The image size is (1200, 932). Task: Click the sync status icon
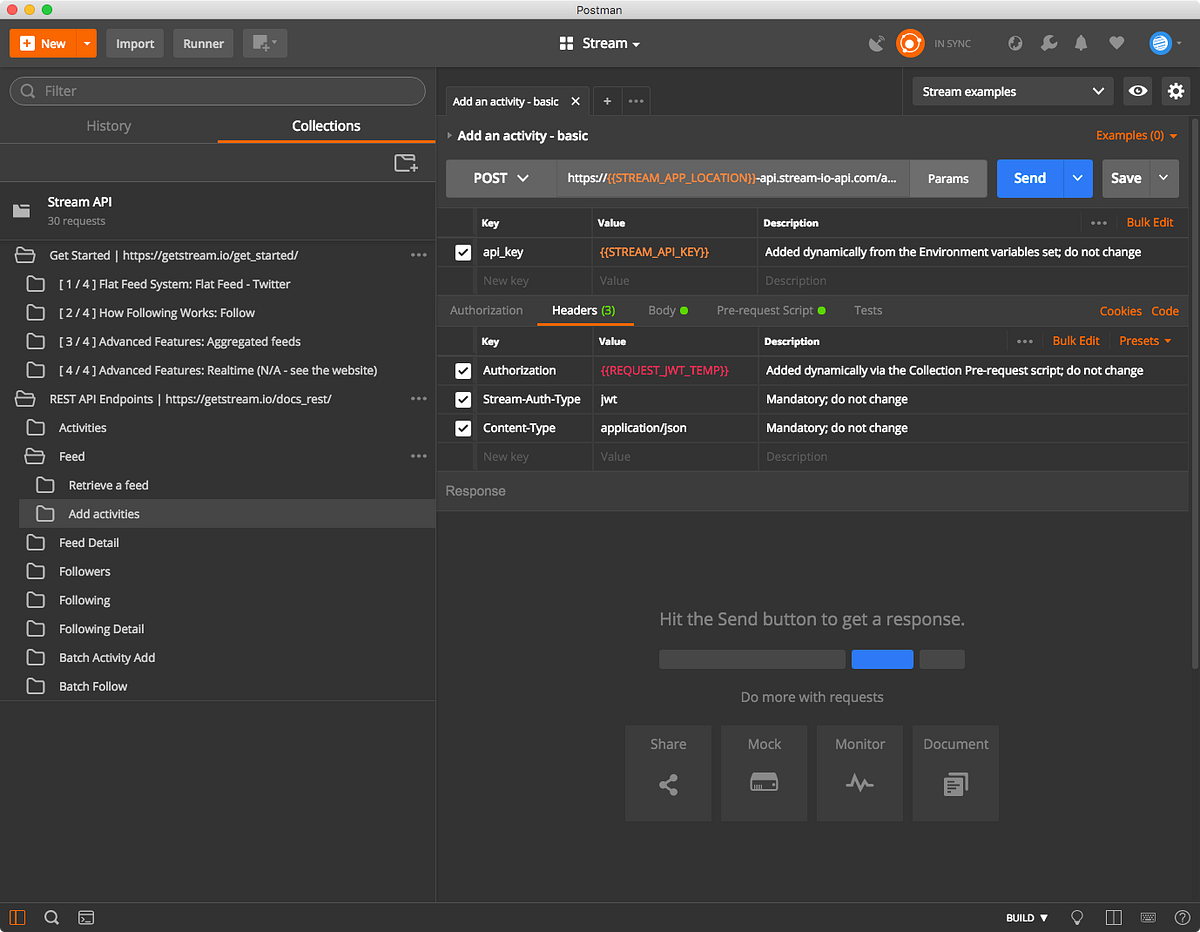tap(910, 43)
